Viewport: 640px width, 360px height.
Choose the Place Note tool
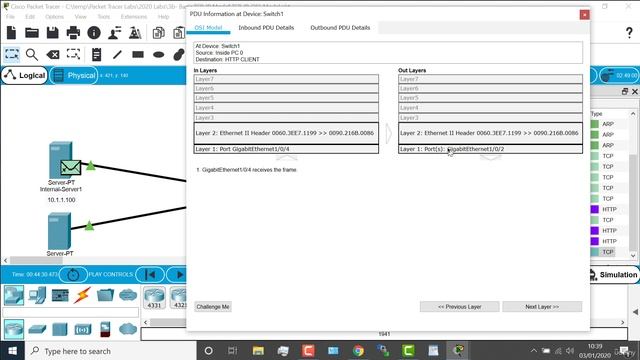96,54
